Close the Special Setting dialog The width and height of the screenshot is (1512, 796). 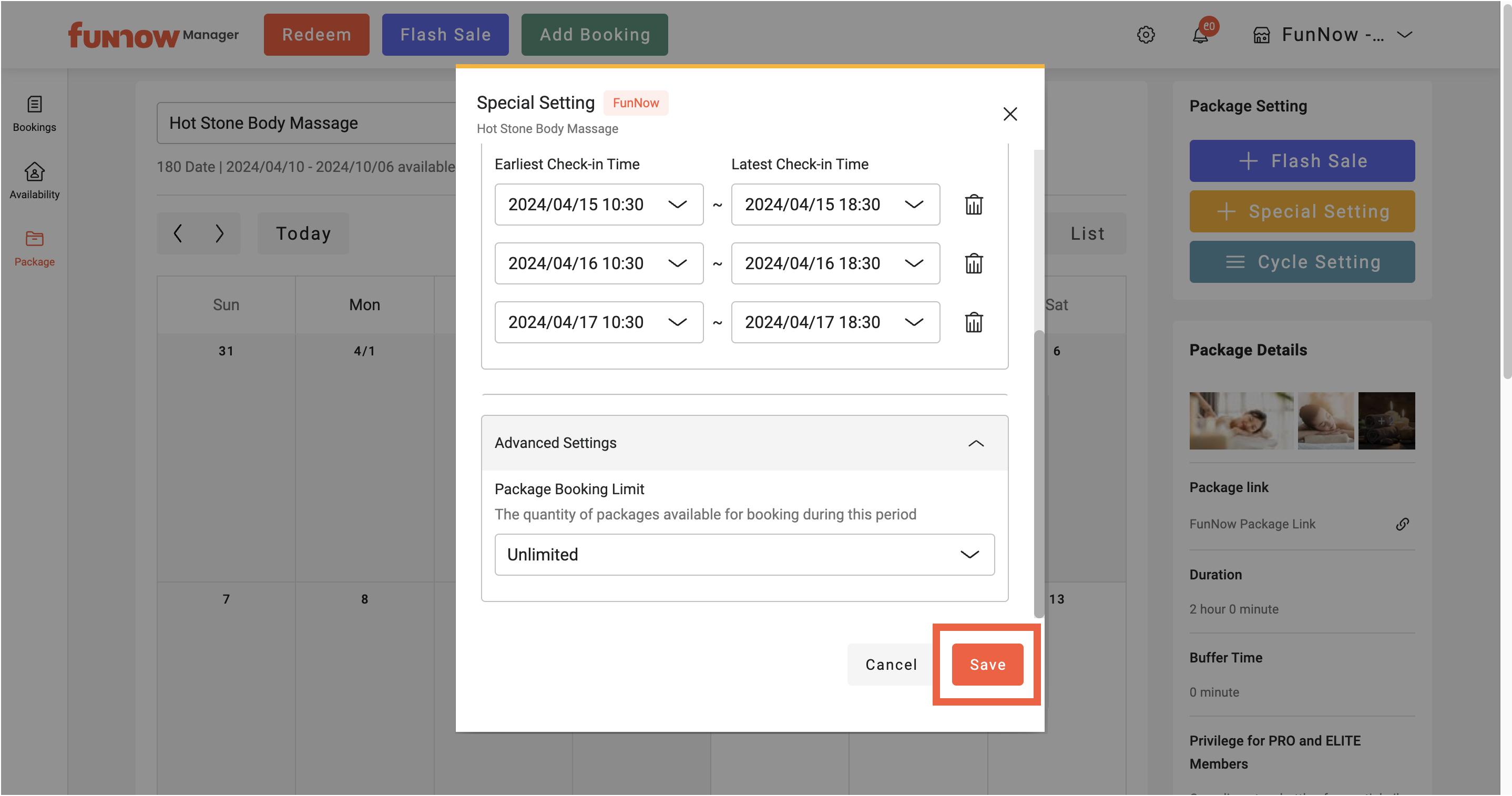(x=1009, y=114)
